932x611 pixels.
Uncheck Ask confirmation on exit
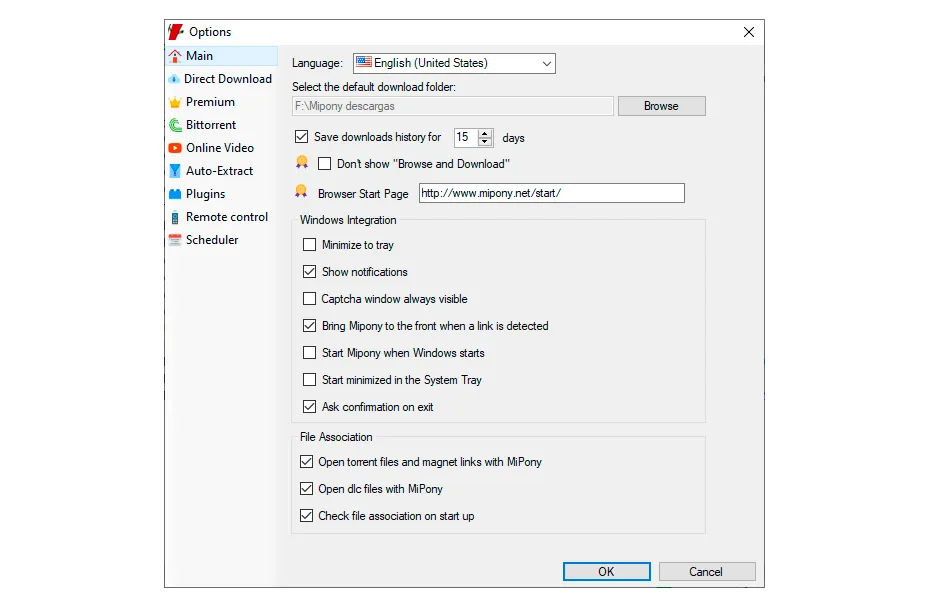(x=309, y=407)
